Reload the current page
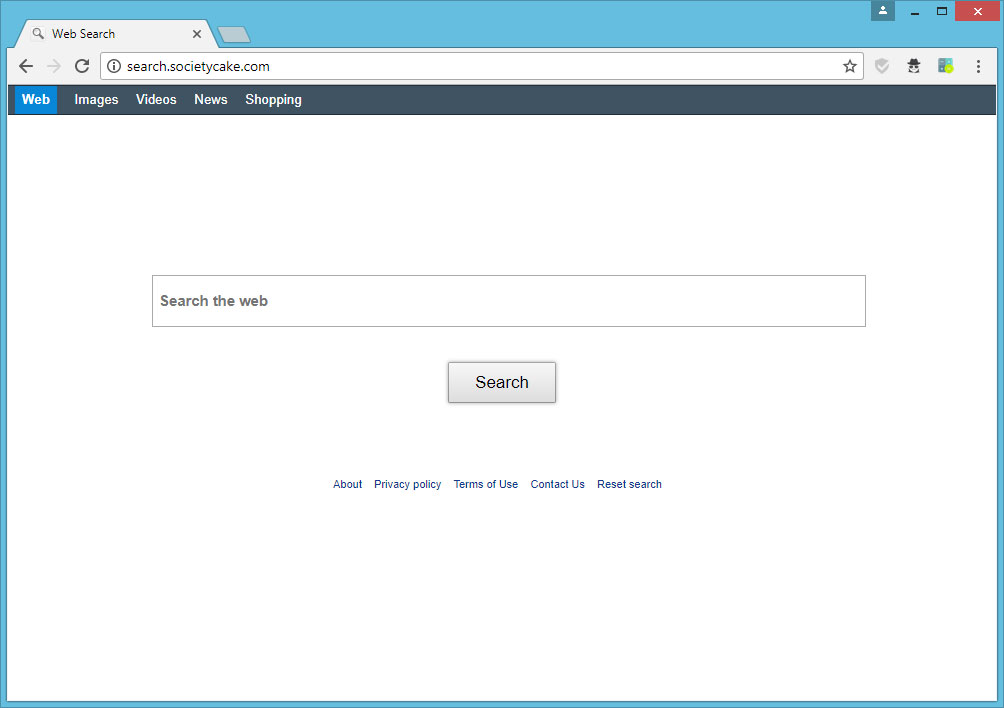Screen dimensions: 1004x708 click(82, 66)
